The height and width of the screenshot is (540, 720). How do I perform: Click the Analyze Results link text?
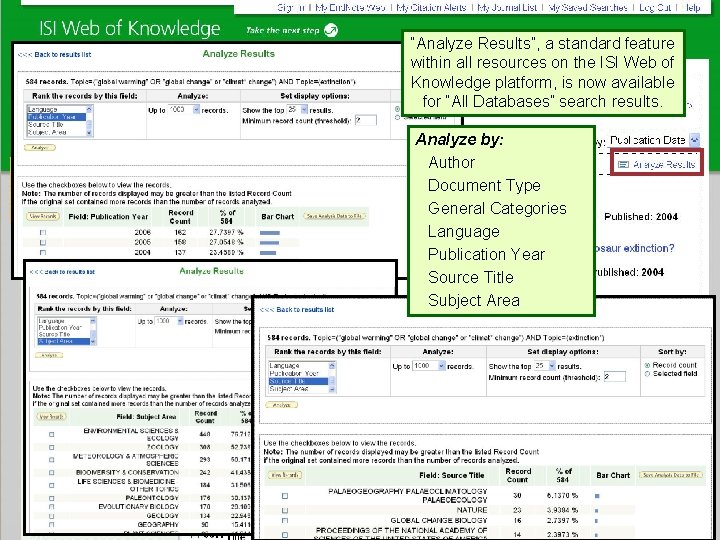click(664, 164)
